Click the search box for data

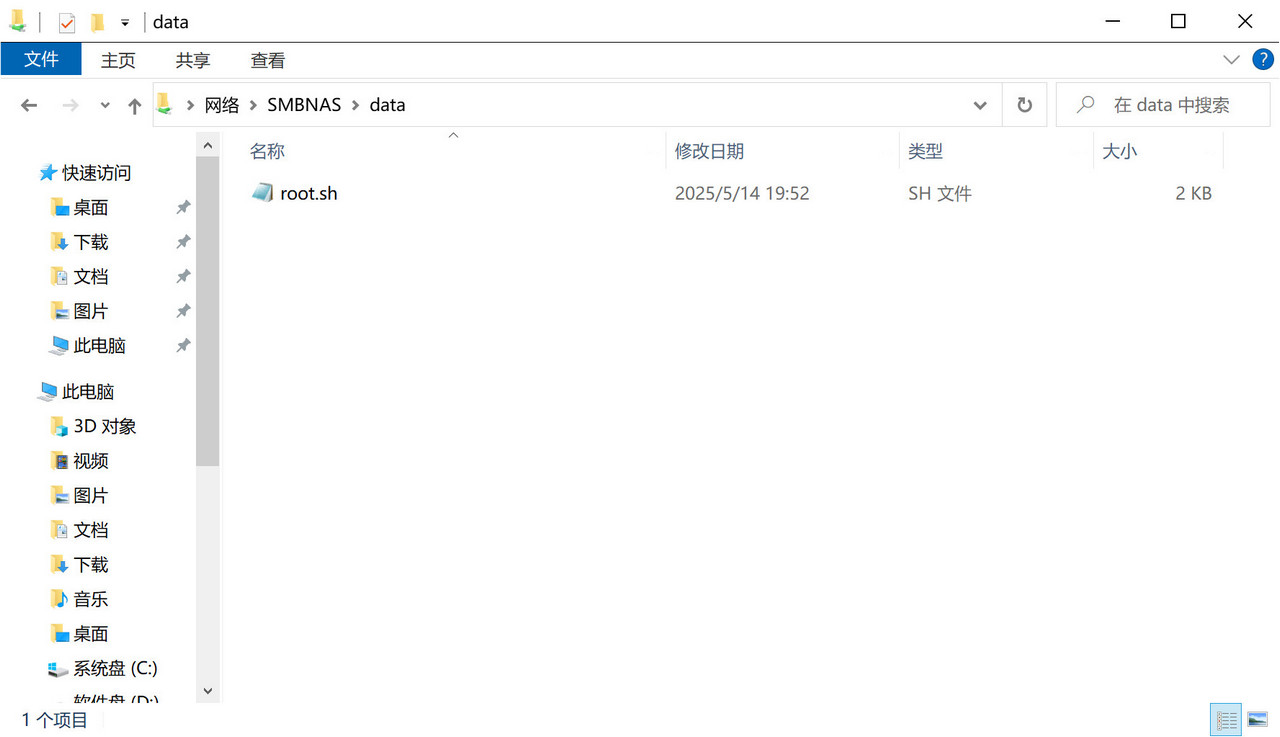(1171, 105)
